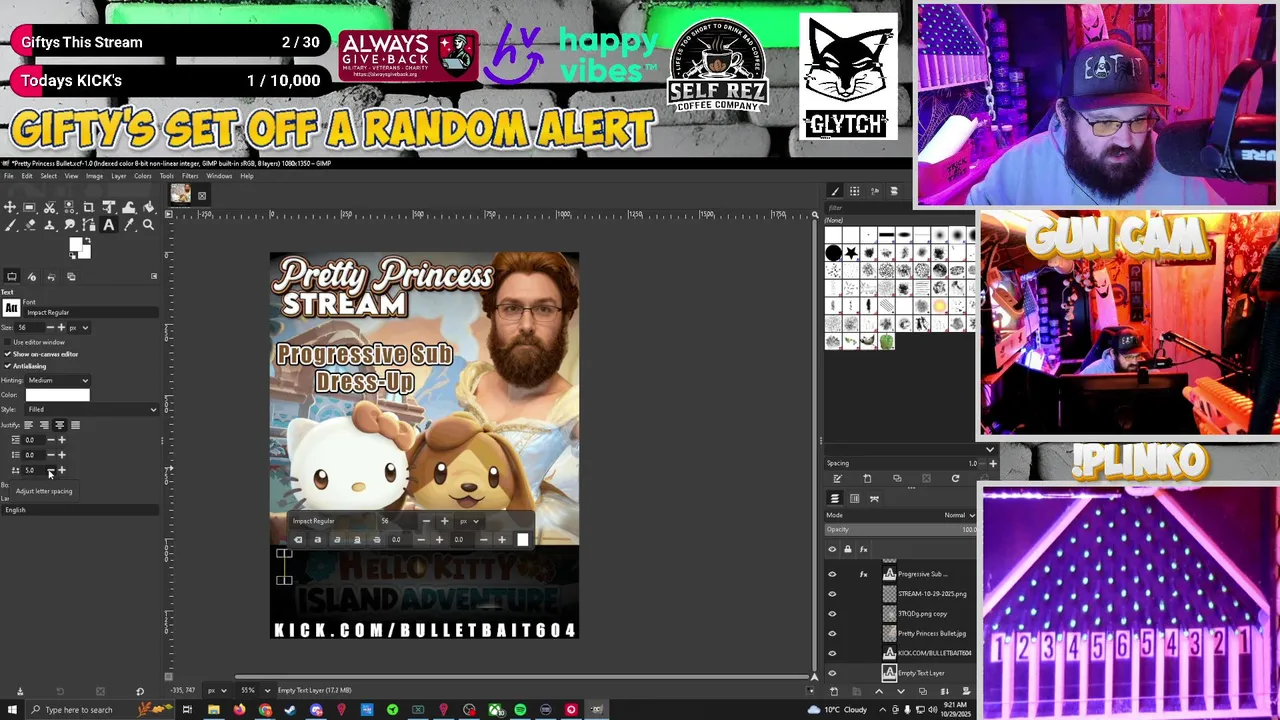
Task: Hide the Empty Text Layer
Action: click(832, 673)
